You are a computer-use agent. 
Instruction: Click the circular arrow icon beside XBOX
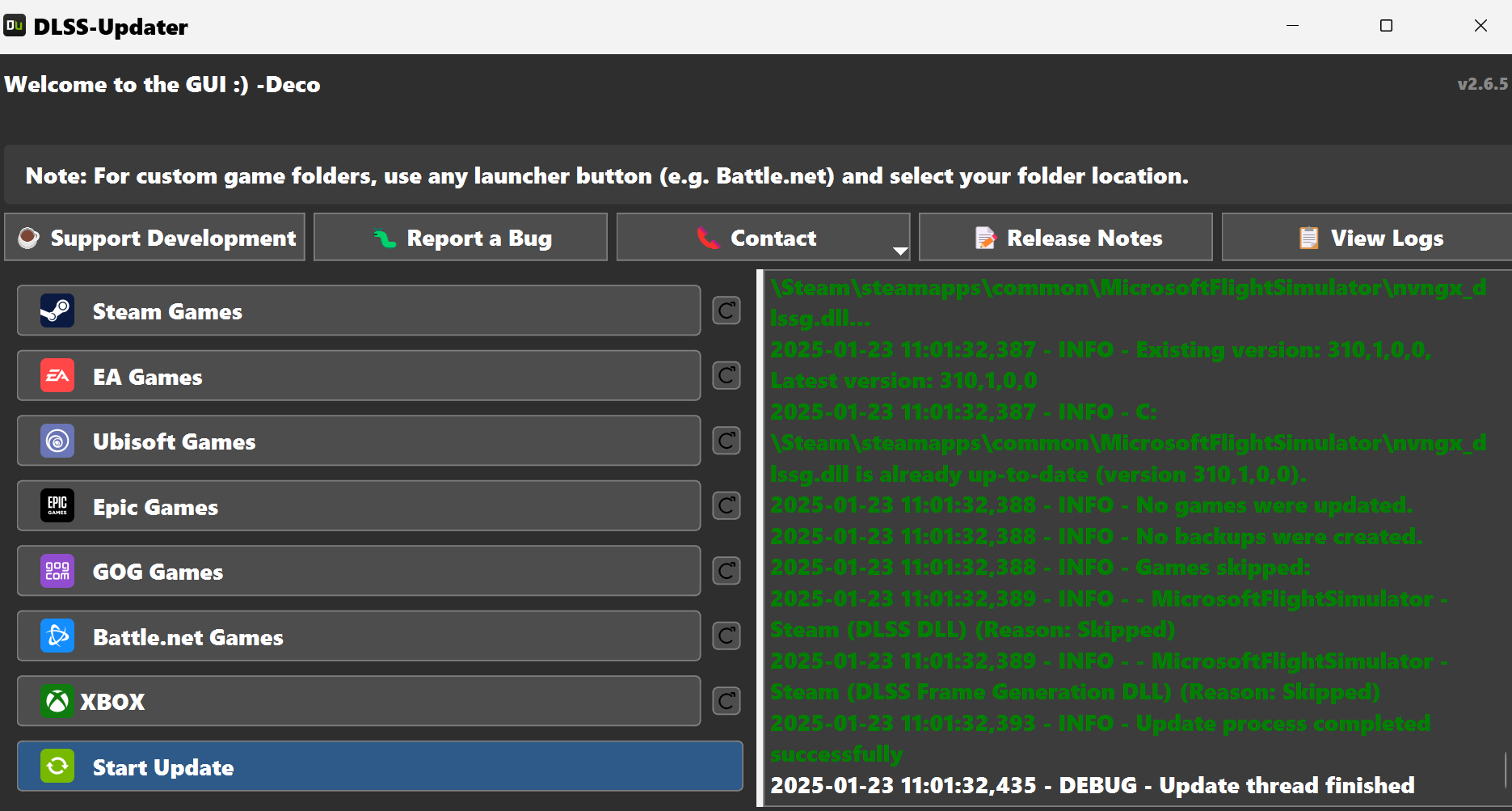[727, 701]
